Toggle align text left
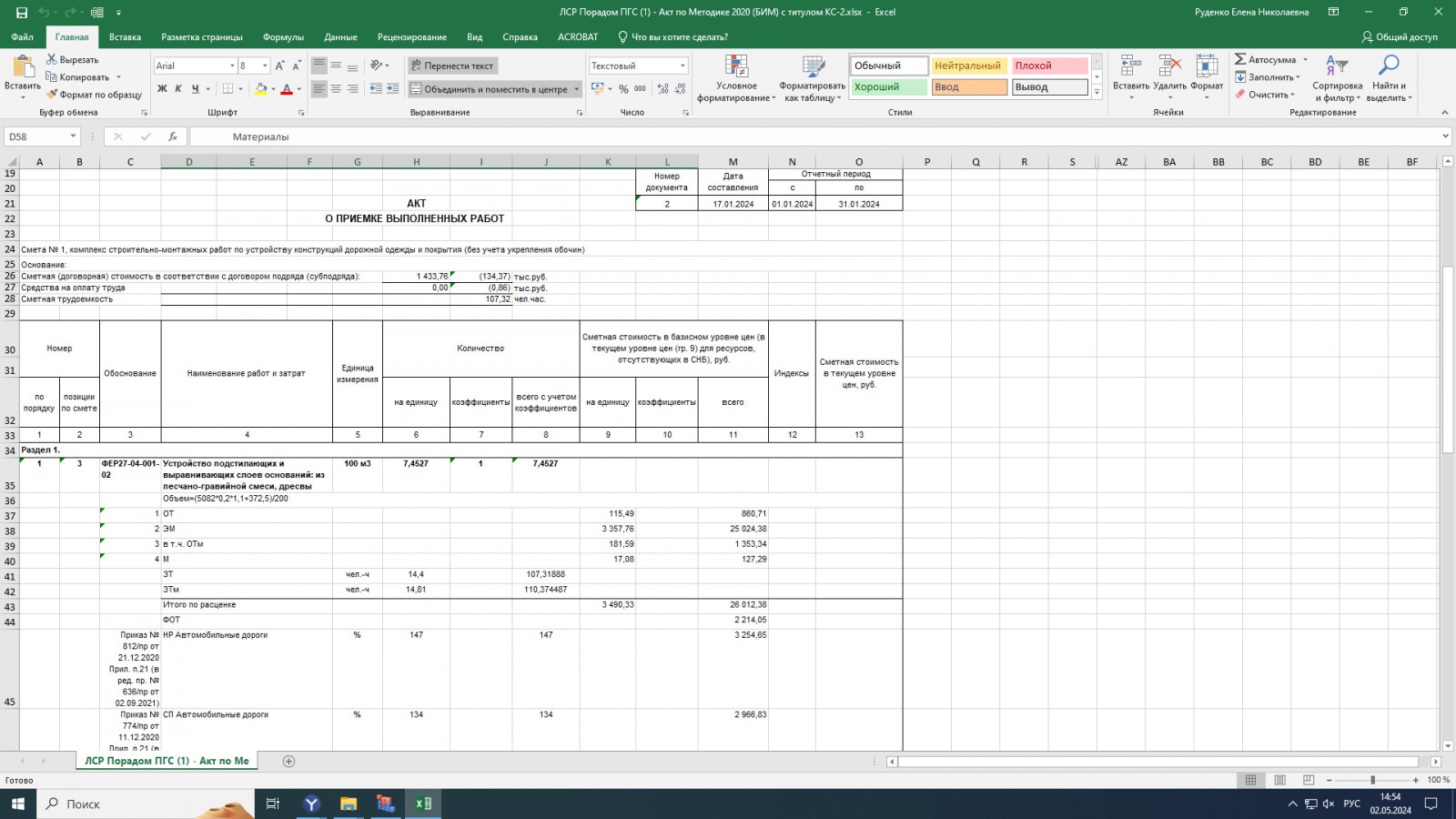 pos(319,89)
